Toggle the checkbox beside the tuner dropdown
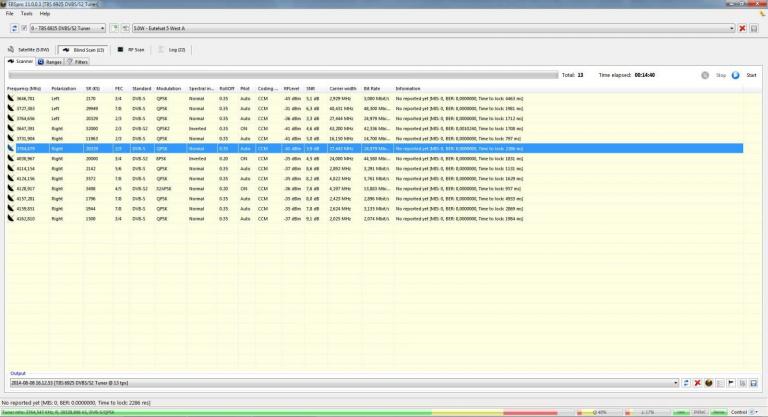The height and width of the screenshot is (417, 768). 22,28
